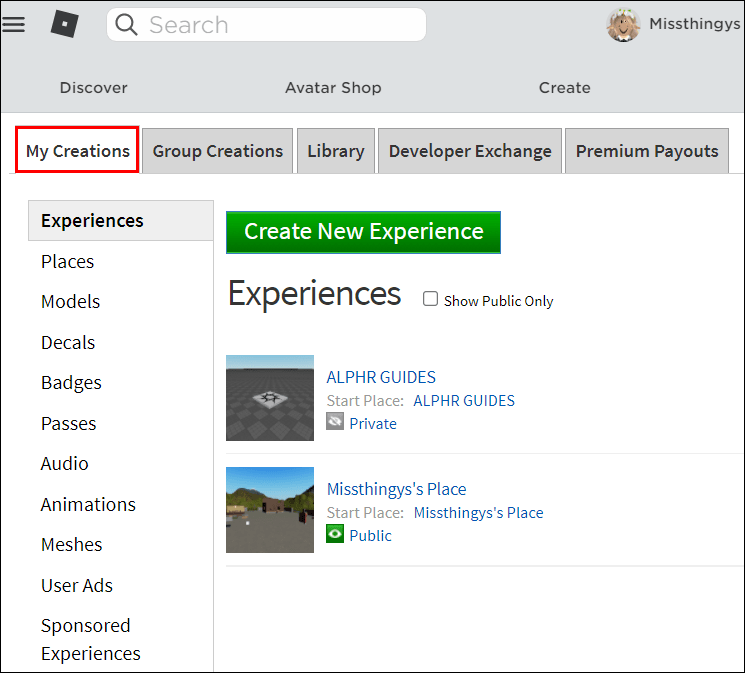Click the Public status link
Image resolution: width=745 pixels, height=673 pixels.
tap(371, 536)
